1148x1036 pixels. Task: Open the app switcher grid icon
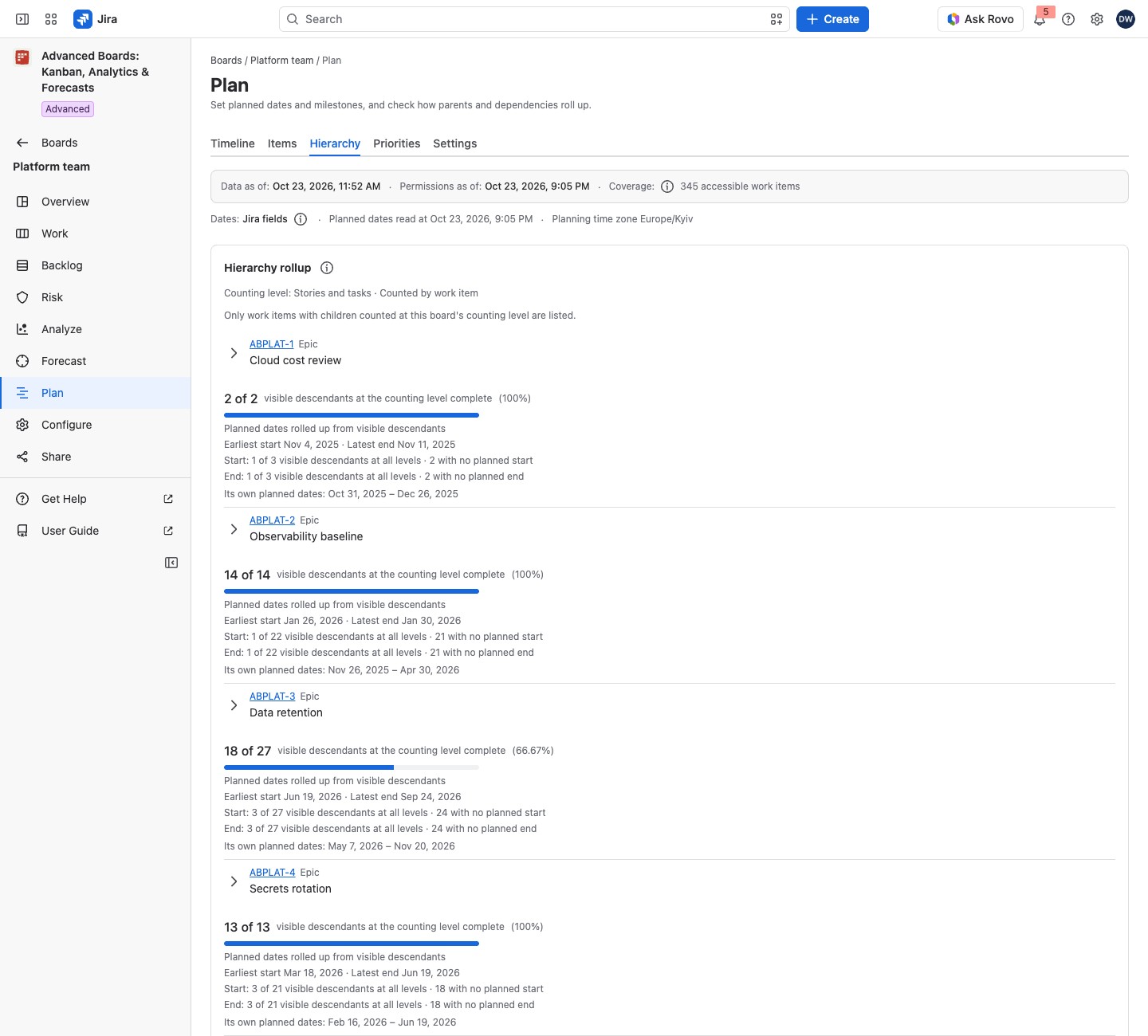tap(51, 19)
